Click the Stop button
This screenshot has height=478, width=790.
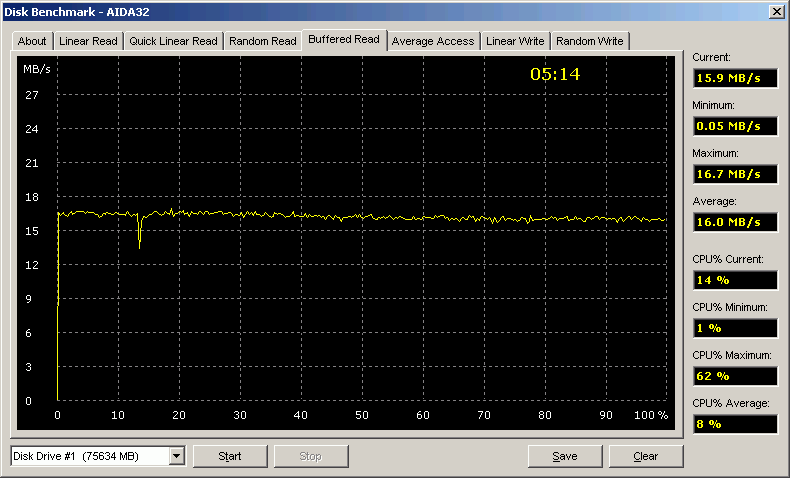310,456
